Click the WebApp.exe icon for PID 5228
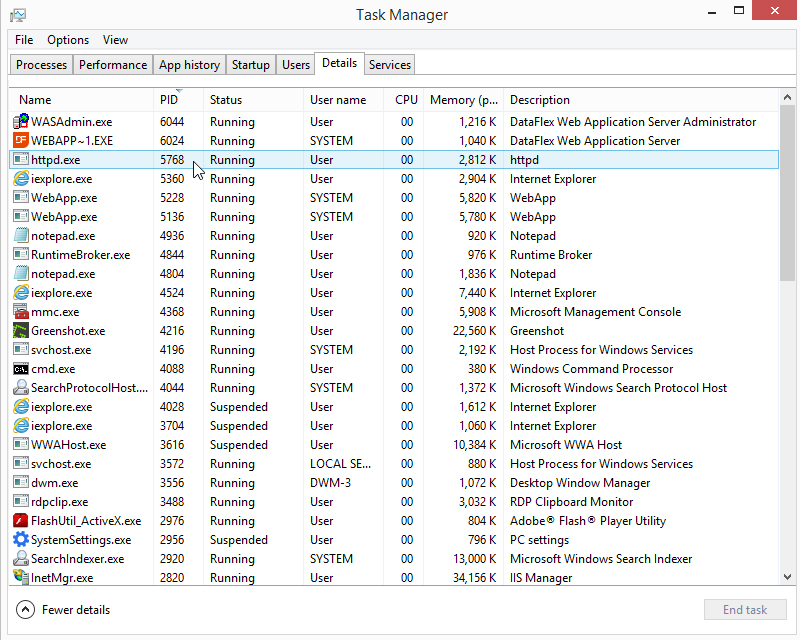The image size is (800, 640). (20, 198)
